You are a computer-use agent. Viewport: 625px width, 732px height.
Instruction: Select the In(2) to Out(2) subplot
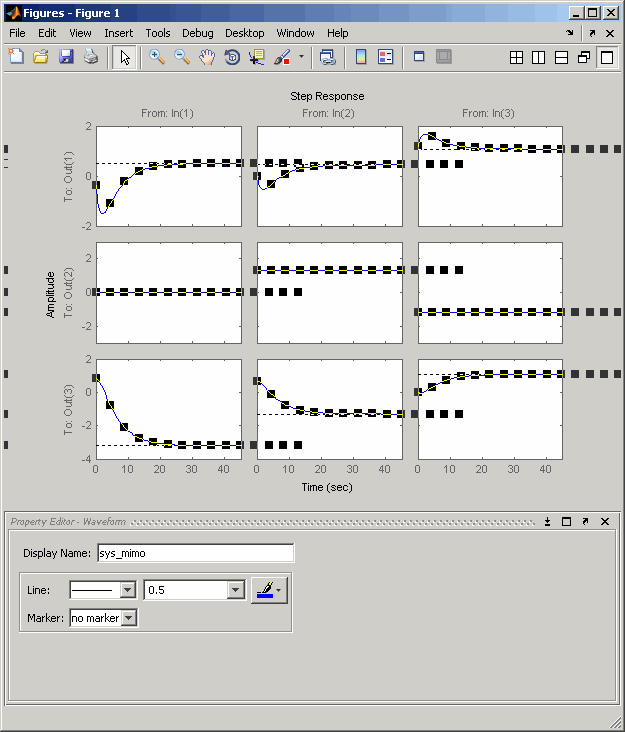pos(330,293)
